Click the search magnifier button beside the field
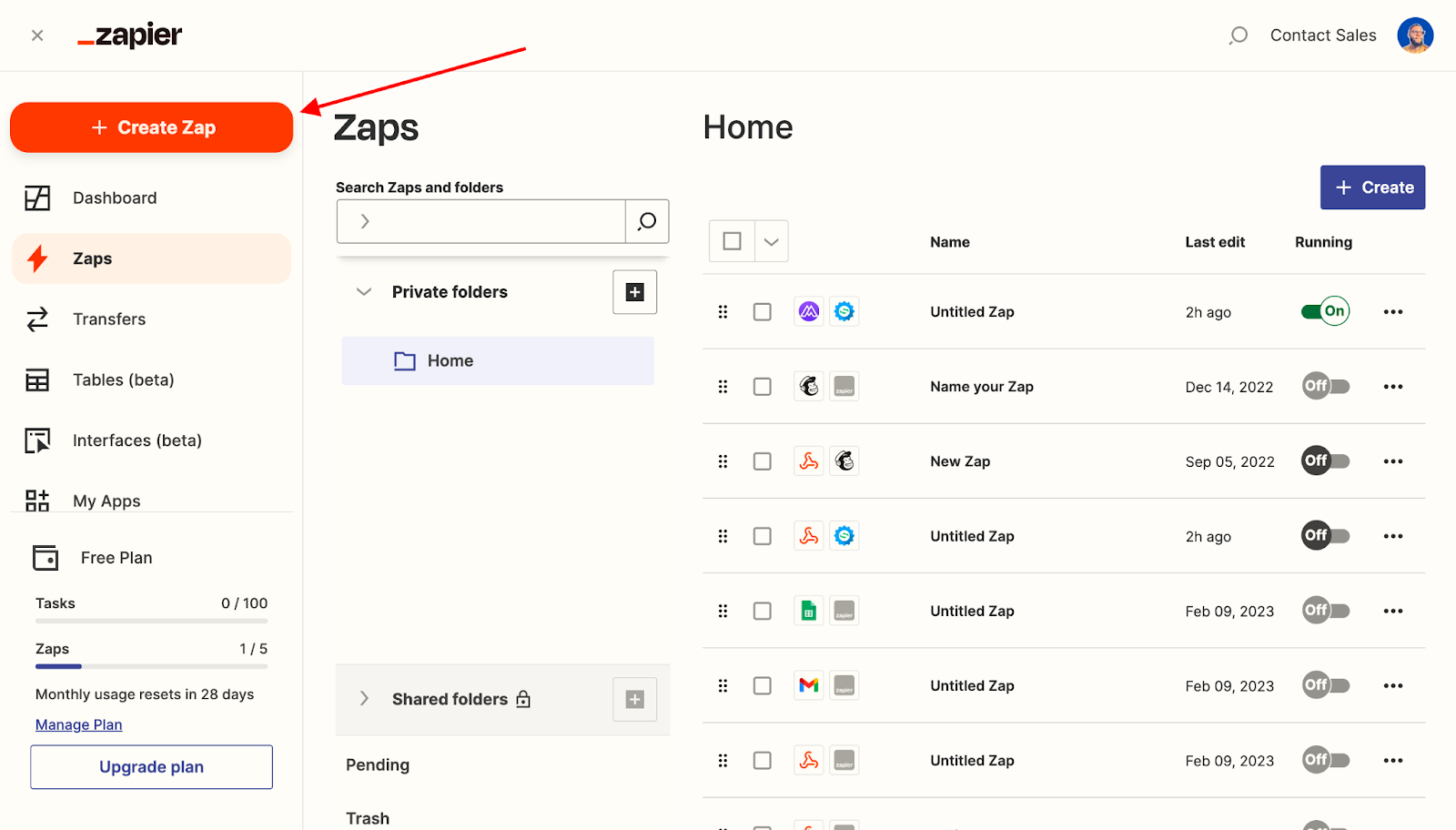The image size is (1456, 830). [647, 221]
